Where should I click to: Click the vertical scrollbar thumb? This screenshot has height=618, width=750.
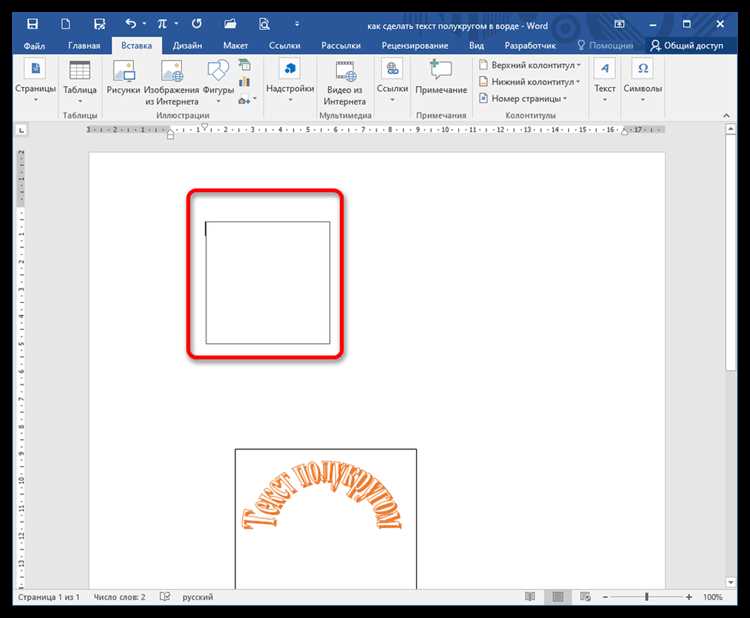(730, 253)
